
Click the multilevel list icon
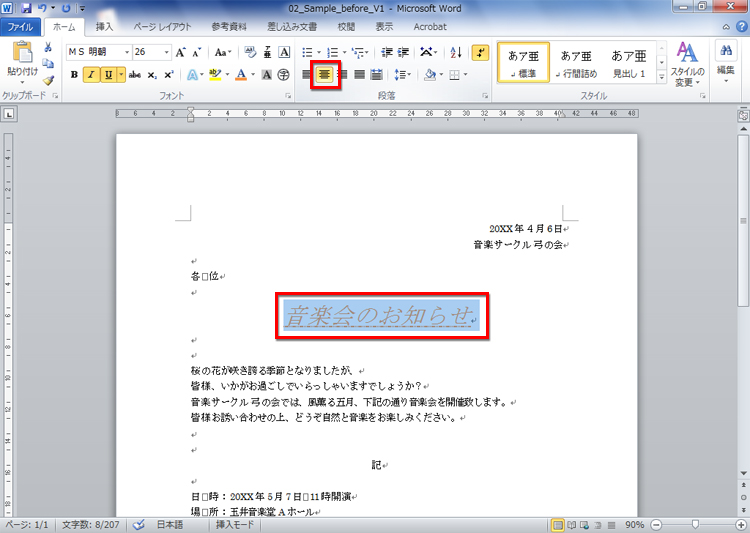(x=358, y=52)
